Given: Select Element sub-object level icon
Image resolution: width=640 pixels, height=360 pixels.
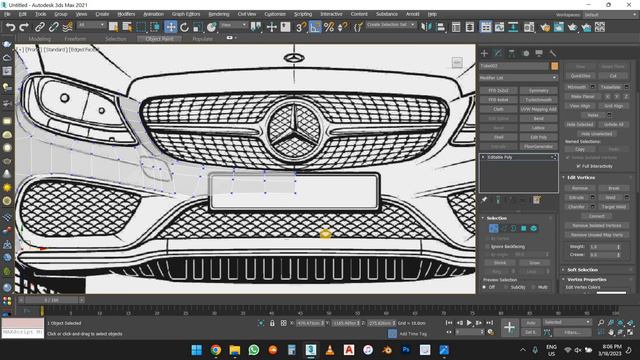Looking at the screenshot, I should point(533,228).
